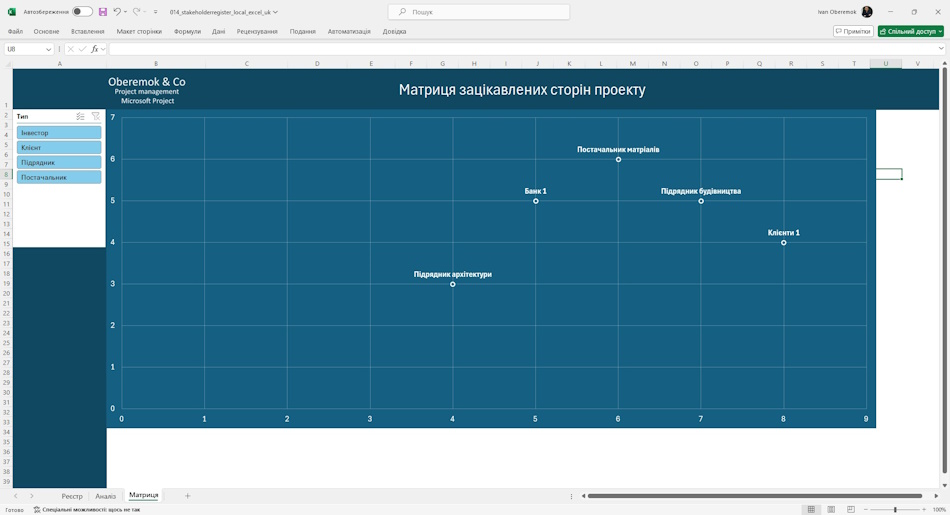The width and height of the screenshot is (950, 515).
Task: Switch to Page Layout view icon
Action: coord(831,510)
